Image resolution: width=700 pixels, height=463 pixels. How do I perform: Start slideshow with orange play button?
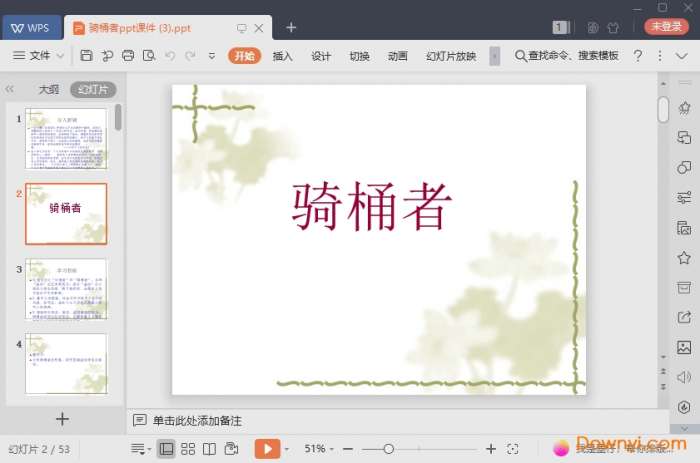pos(267,449)
